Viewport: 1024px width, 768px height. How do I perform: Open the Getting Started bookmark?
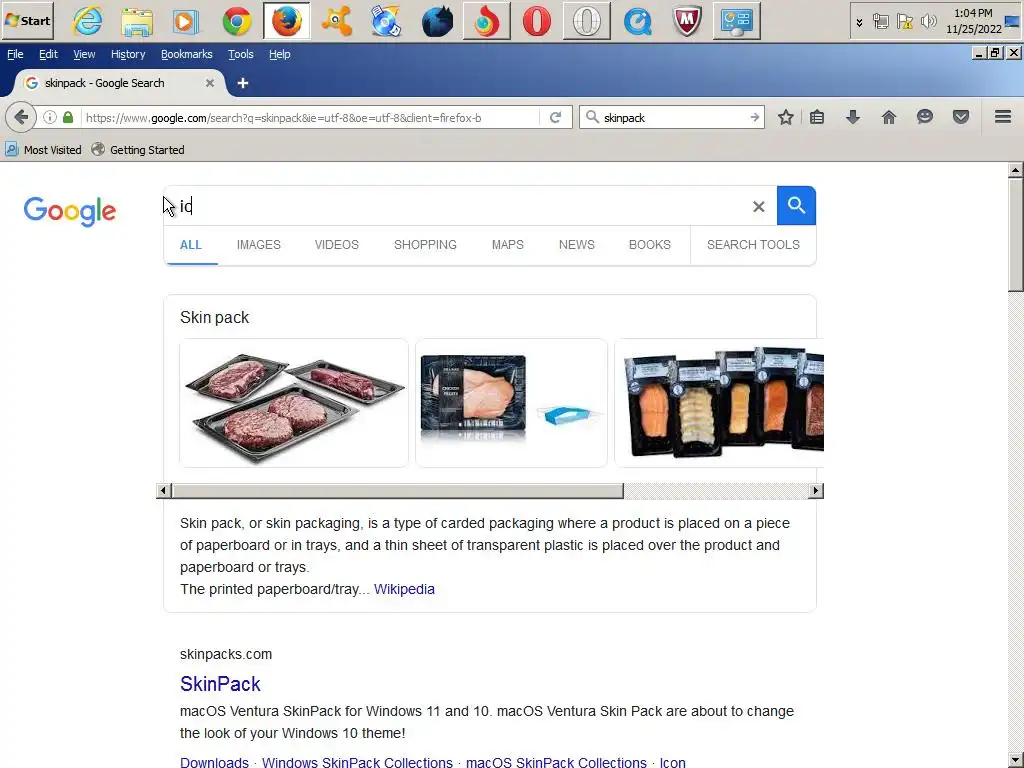[138, 150]
